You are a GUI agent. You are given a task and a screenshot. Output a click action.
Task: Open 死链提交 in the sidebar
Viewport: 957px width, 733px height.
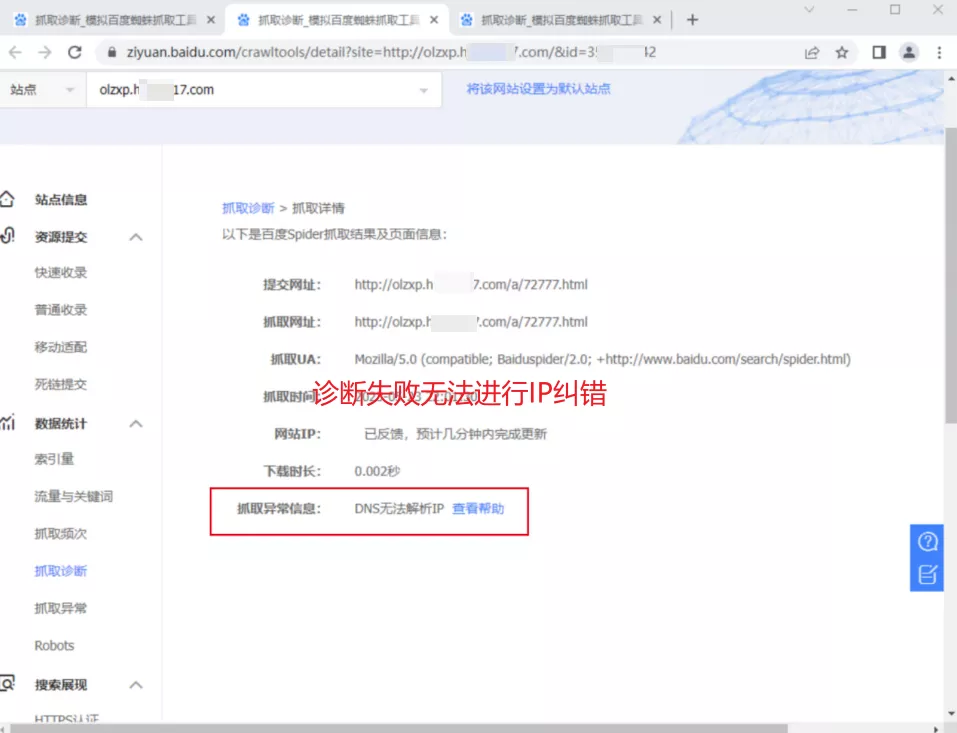[x=61, y=384]
